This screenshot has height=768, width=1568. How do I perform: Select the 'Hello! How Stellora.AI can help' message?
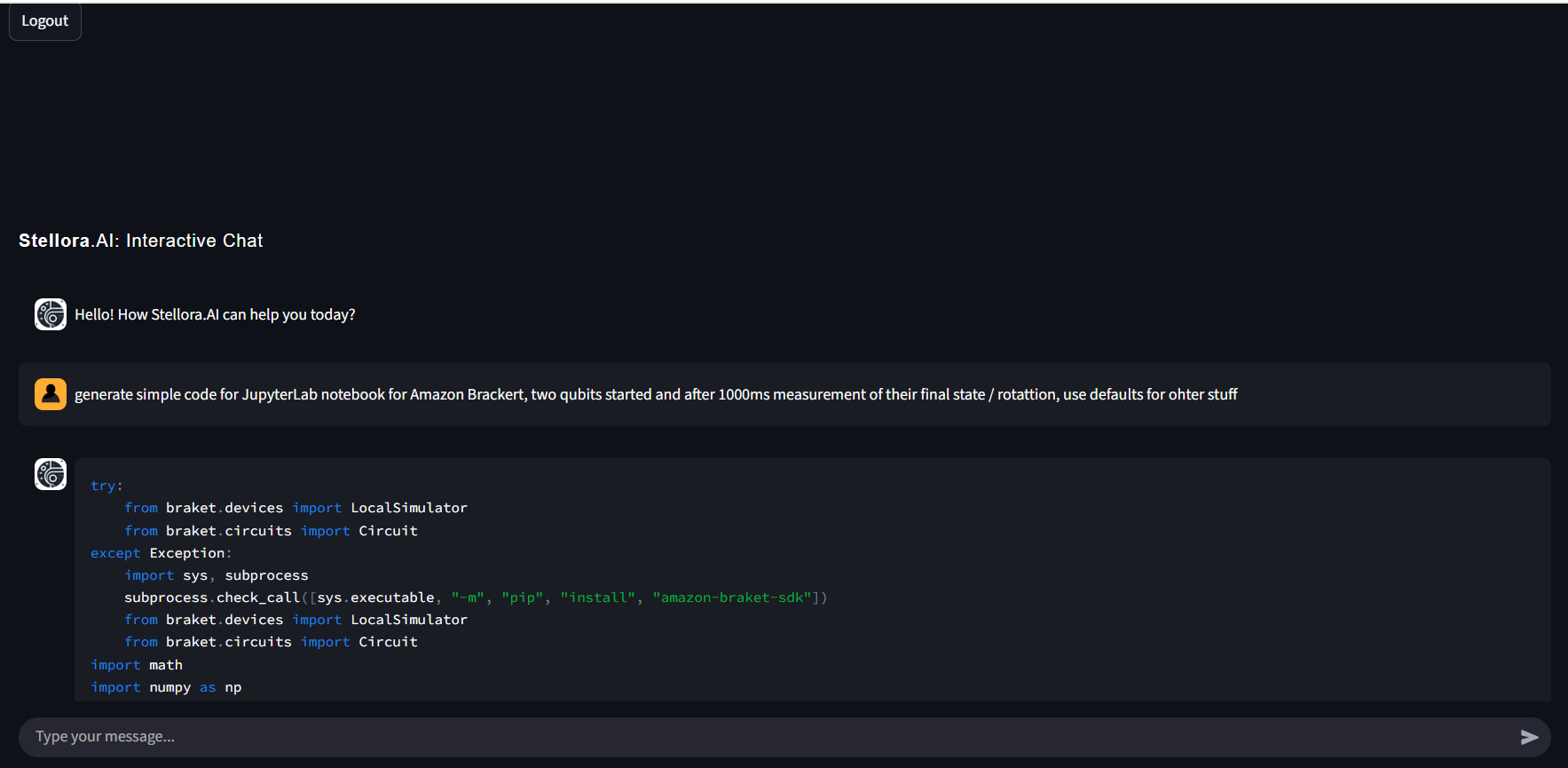point(215,314)
